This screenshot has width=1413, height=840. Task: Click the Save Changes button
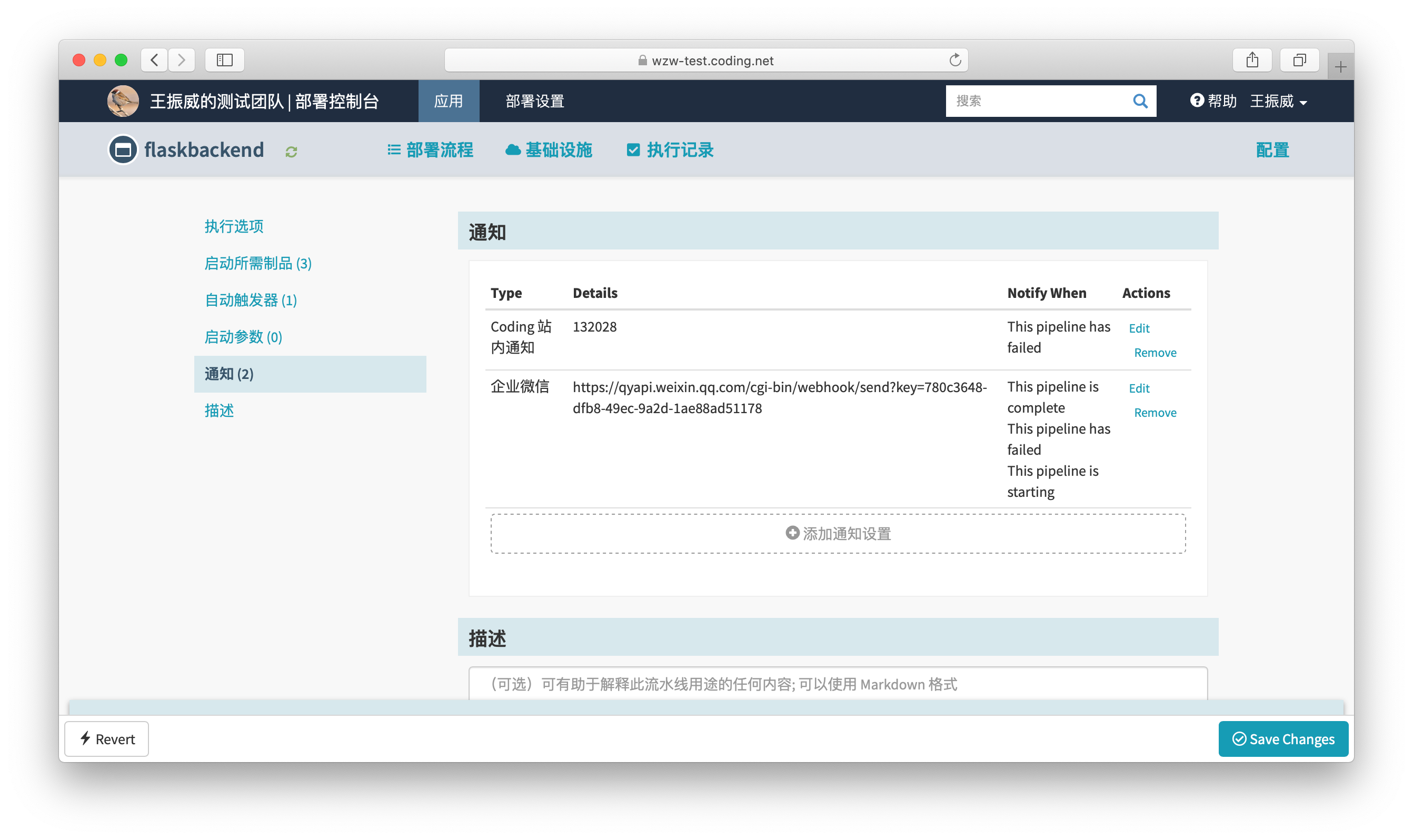pyautogui.click(x=1283, y=738)
